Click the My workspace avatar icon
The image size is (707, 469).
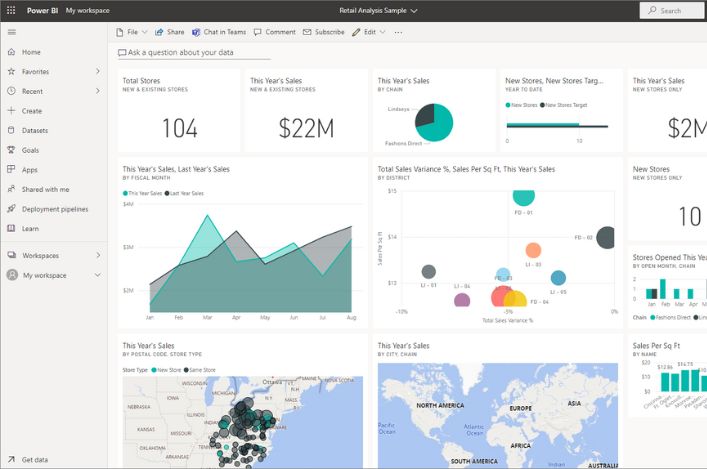[x=13, y=275]
